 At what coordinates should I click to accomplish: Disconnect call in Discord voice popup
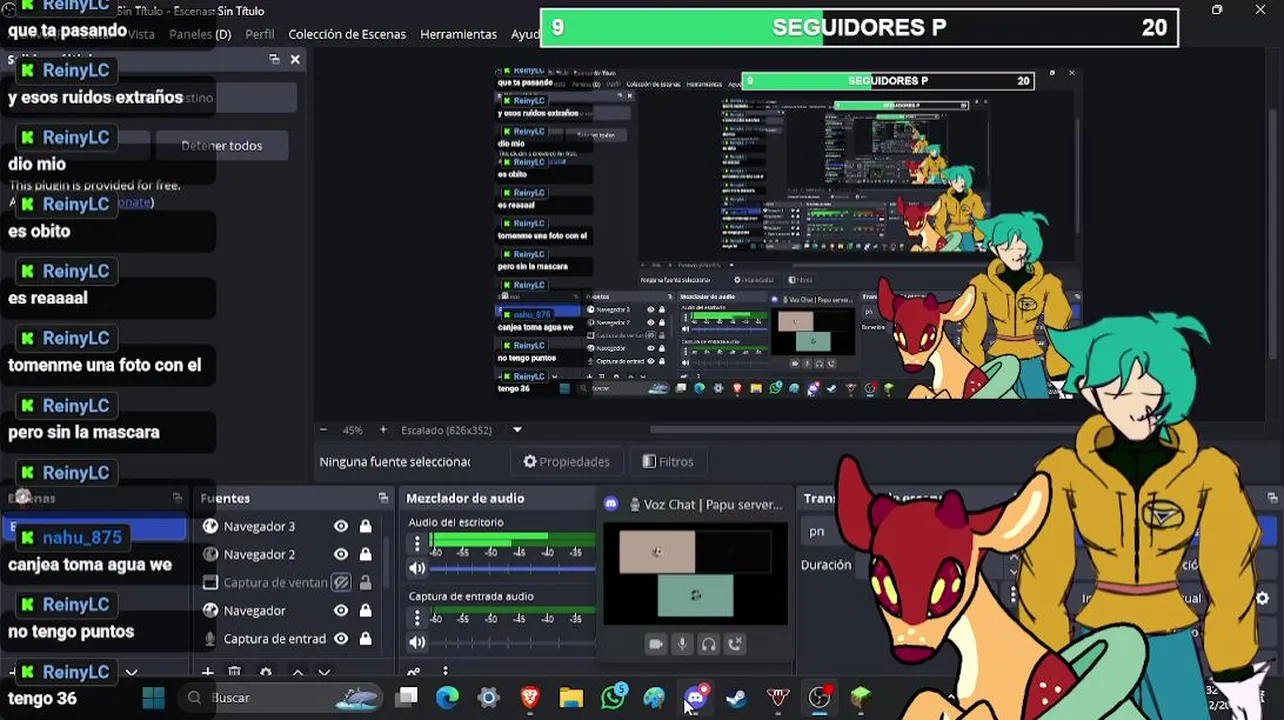tap(735, 644)
